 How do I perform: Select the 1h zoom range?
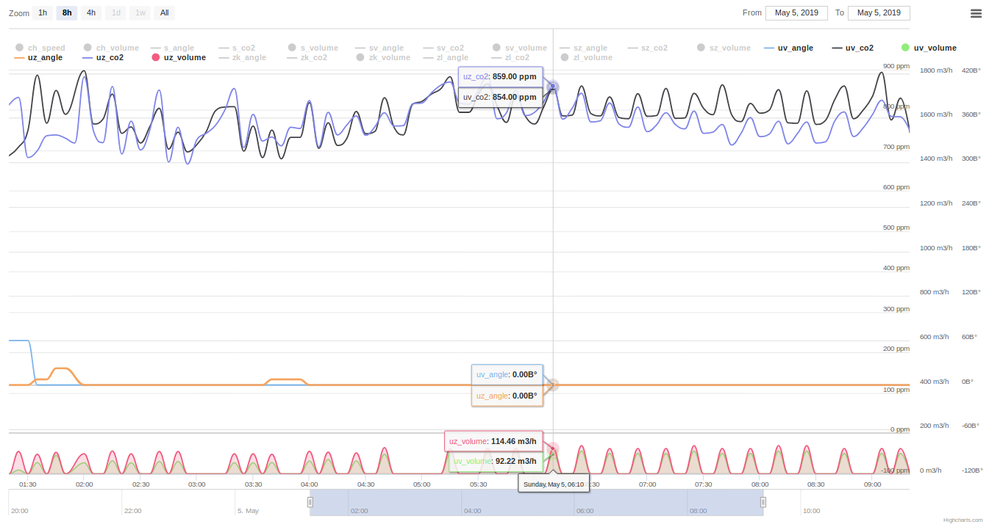tap(42, 13)
